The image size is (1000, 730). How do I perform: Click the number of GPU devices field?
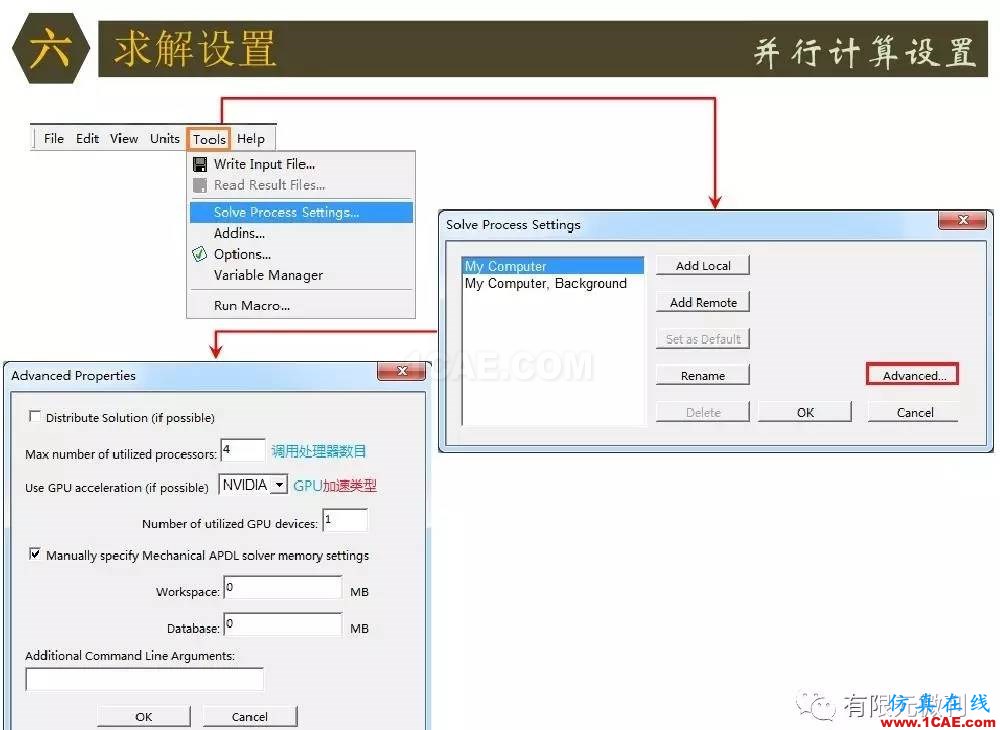pyautogui.click(x=345, y=520)
